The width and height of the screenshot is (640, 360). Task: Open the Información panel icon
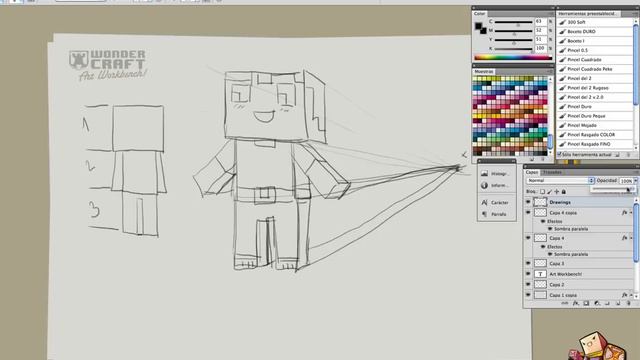484,185
